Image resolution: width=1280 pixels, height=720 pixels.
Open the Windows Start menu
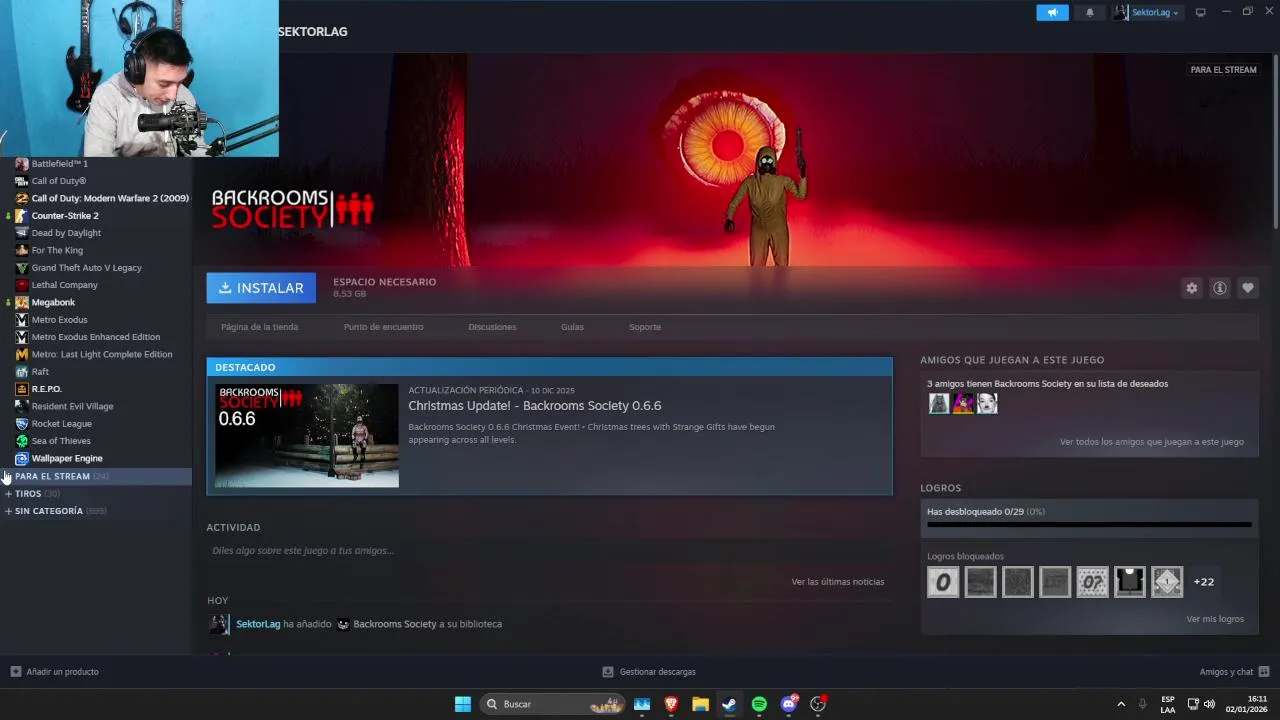(x=463, y=704)
